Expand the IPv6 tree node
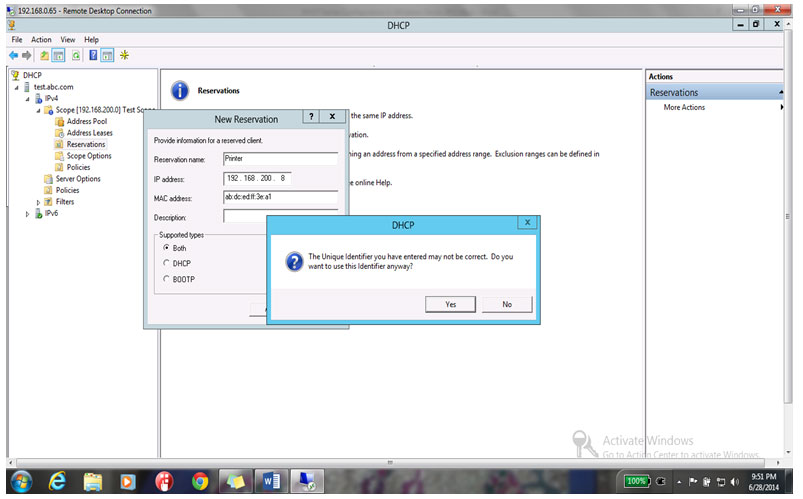 point(28,214)
